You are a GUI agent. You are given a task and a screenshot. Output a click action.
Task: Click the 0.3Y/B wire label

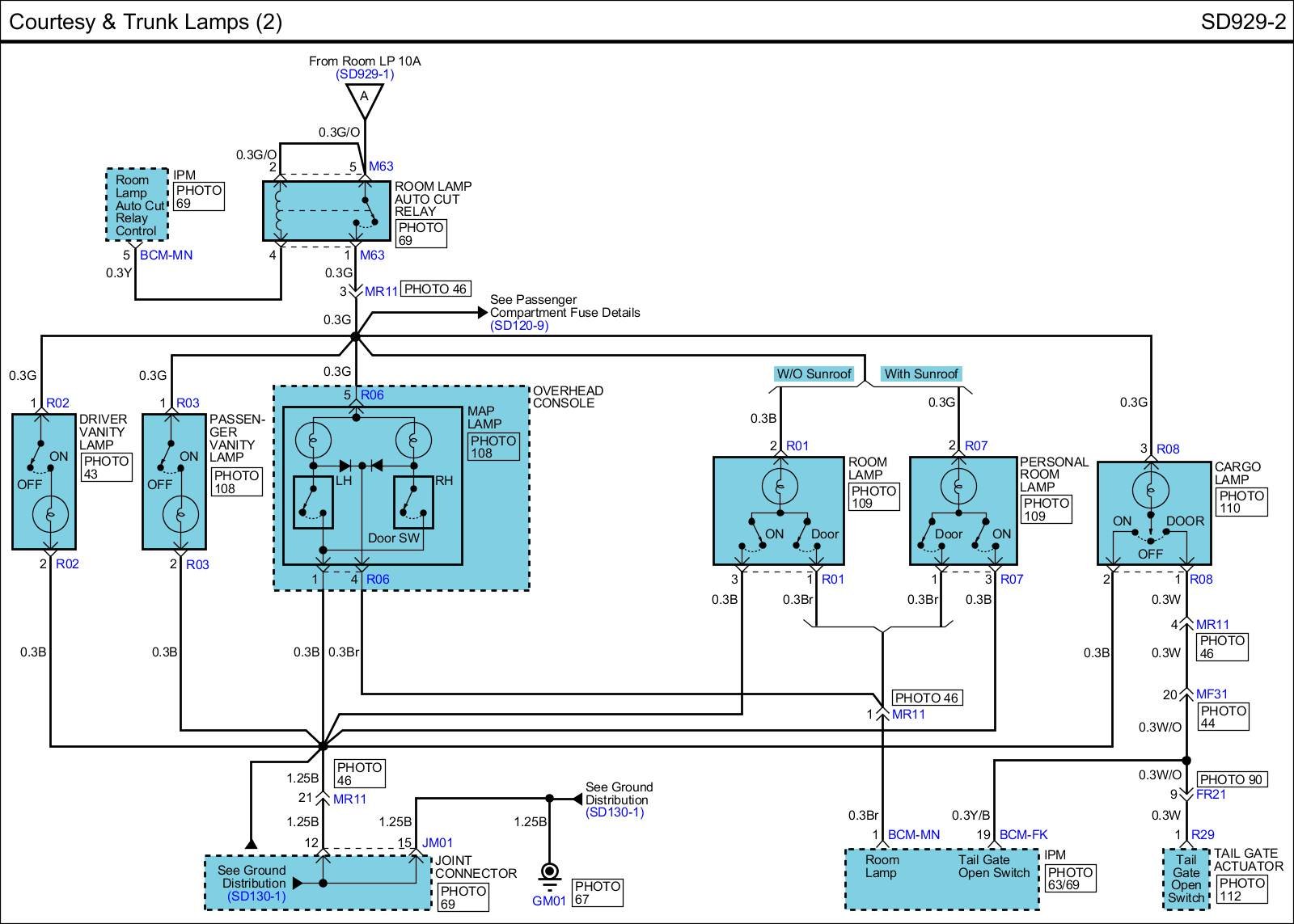(x=971, y=815)
